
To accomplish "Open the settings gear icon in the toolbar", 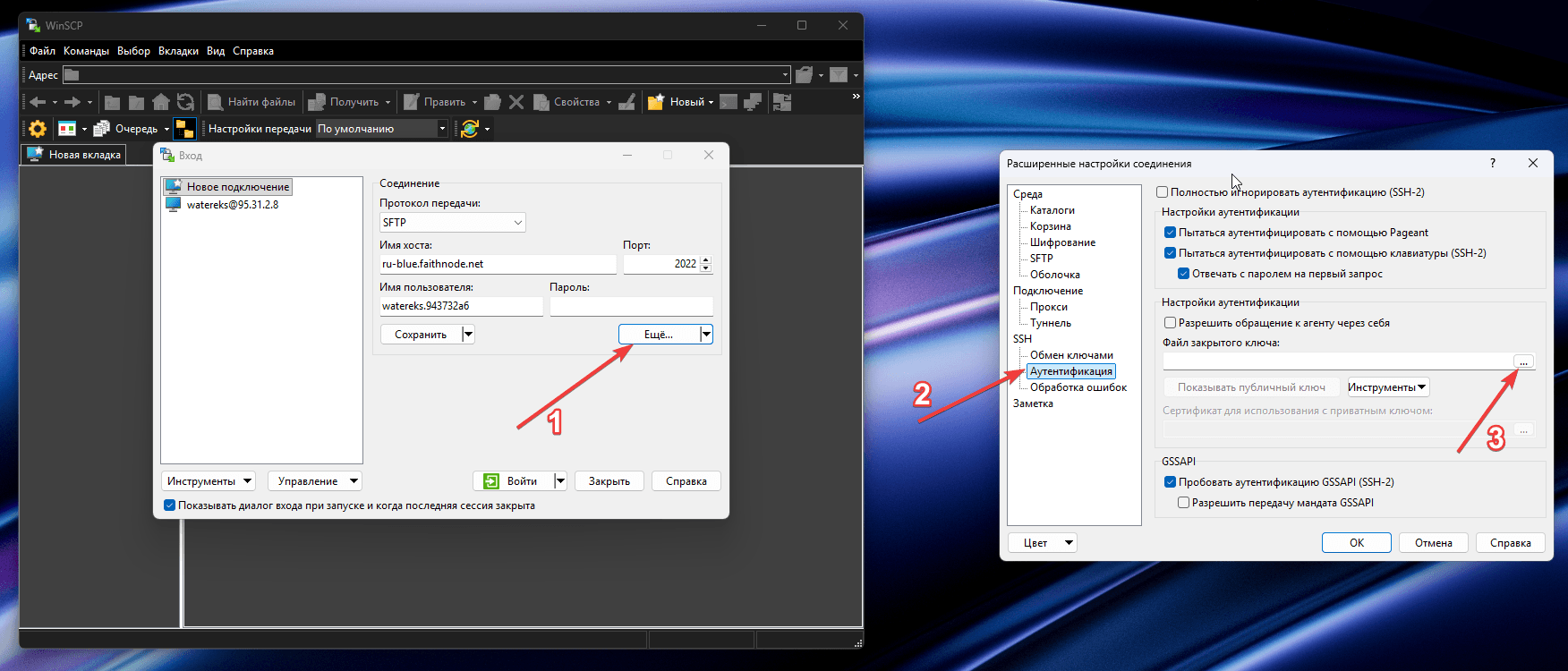I will pos(37,129).
